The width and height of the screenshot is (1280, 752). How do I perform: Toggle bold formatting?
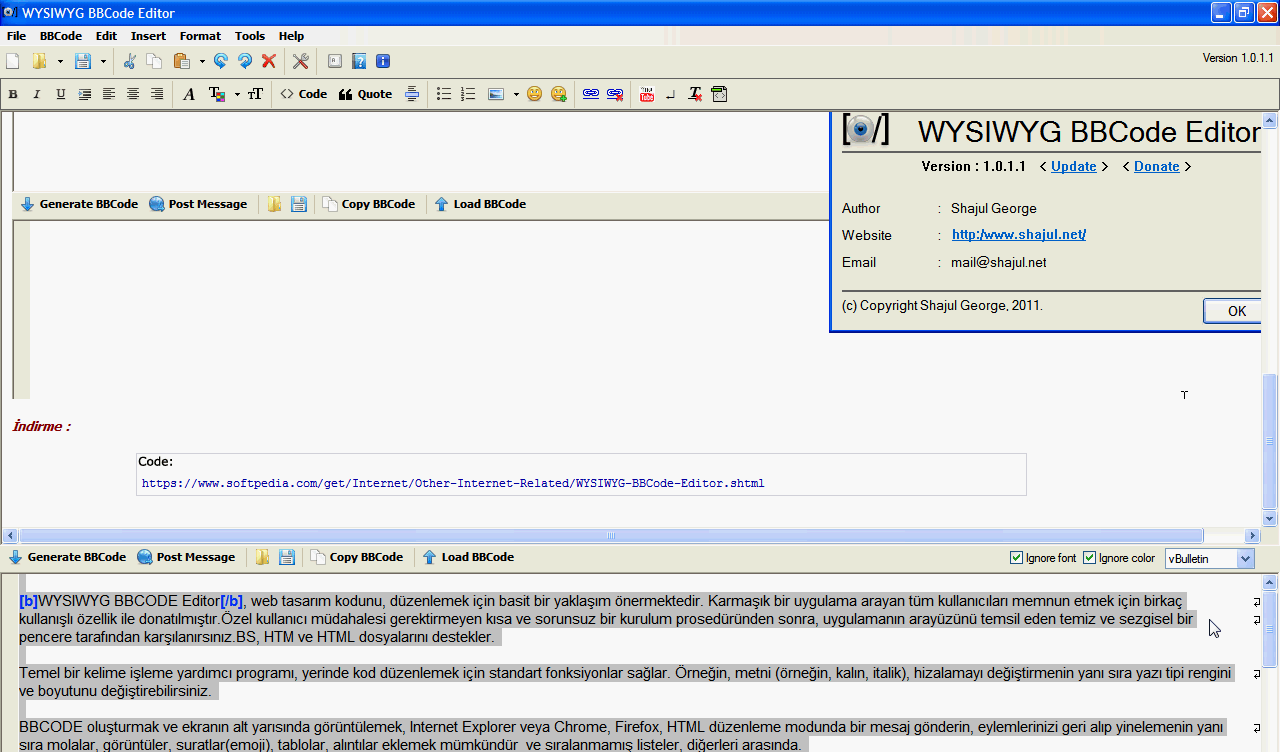[13, 95]
